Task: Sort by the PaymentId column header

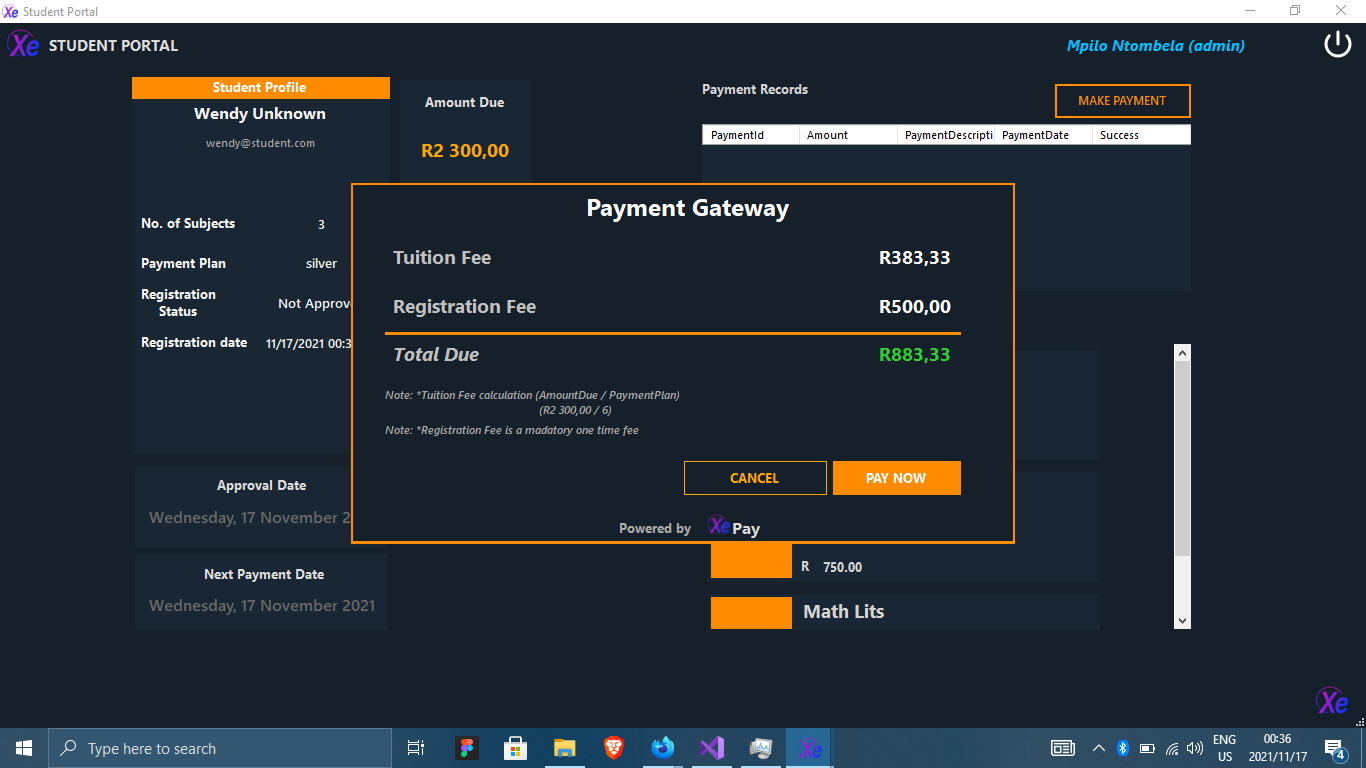Action: click(x=751, y=135)
